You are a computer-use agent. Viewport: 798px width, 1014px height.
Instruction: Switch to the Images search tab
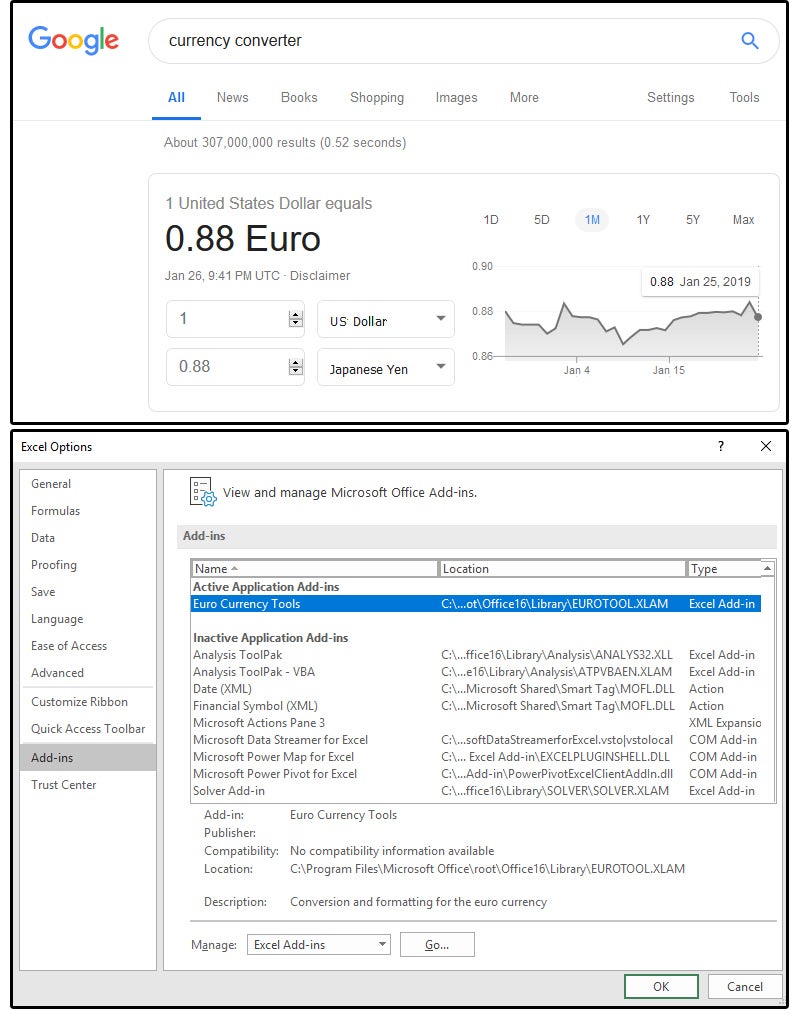click(x=457, y=98)
